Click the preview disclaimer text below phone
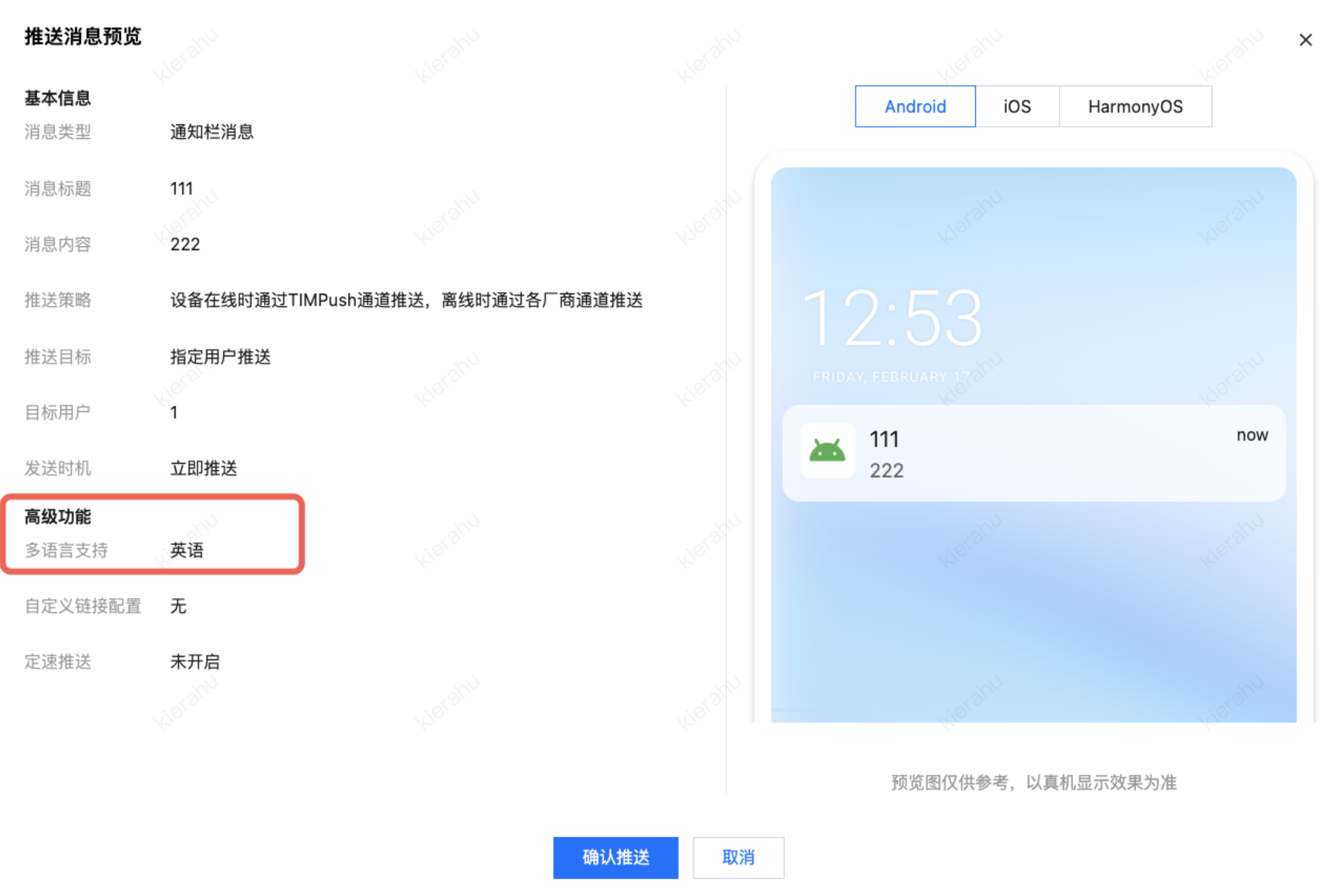This screenshot has height=896, width=1333. (x=1034, y=782)
